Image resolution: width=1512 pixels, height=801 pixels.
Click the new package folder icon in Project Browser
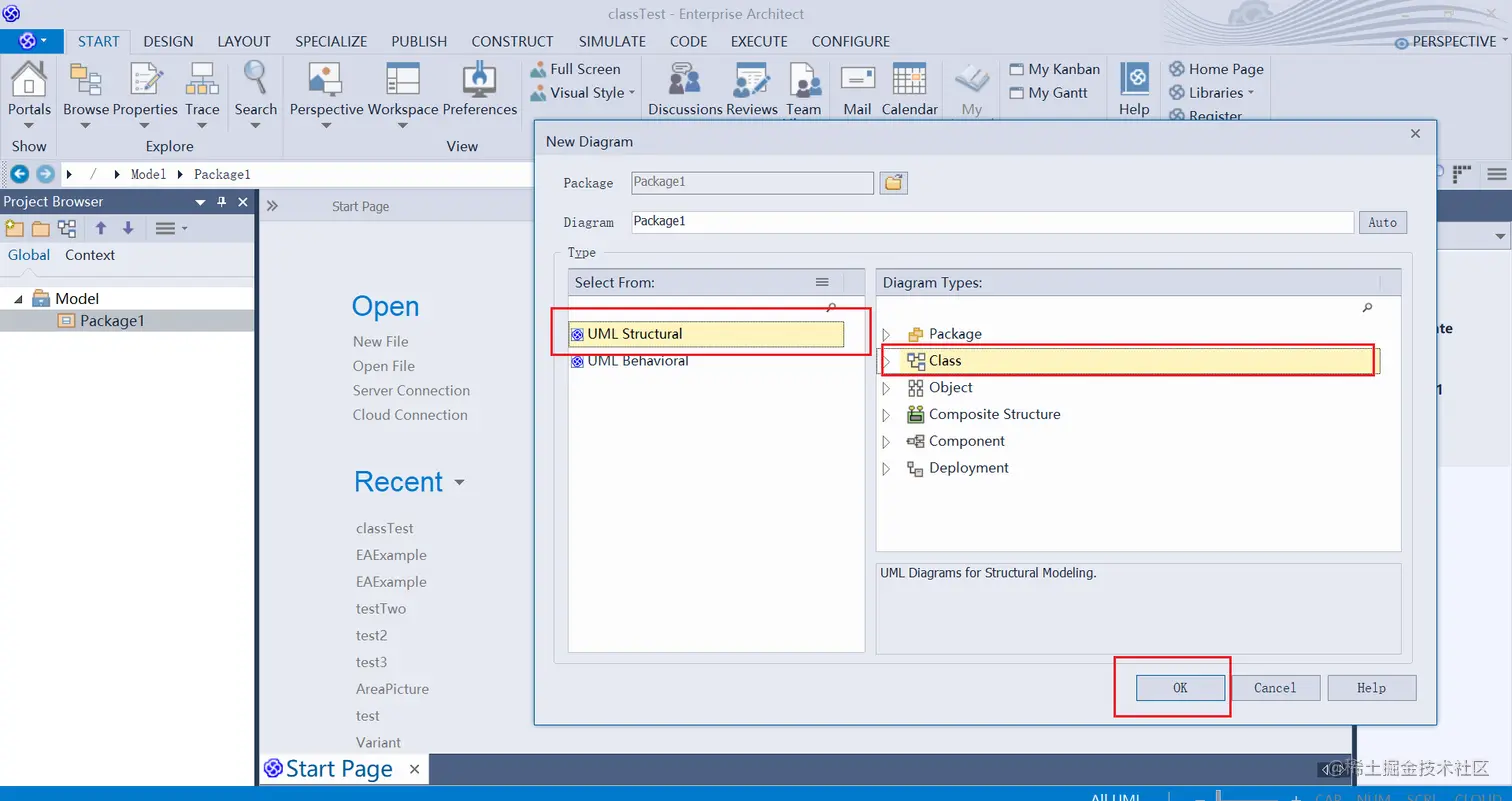[41, 228]
